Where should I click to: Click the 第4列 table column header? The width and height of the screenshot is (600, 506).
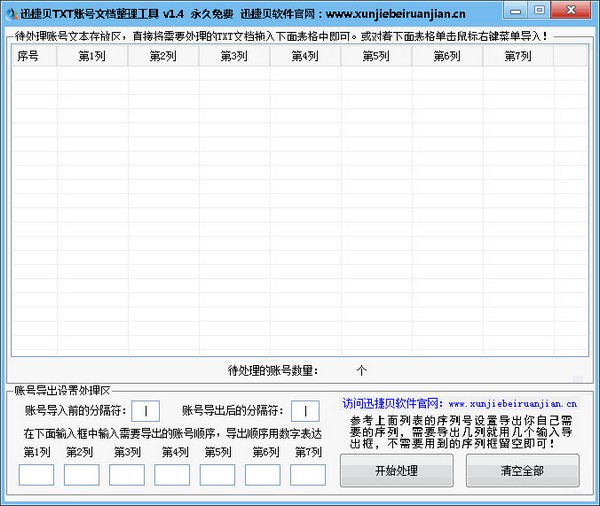[x=305, y=56]
